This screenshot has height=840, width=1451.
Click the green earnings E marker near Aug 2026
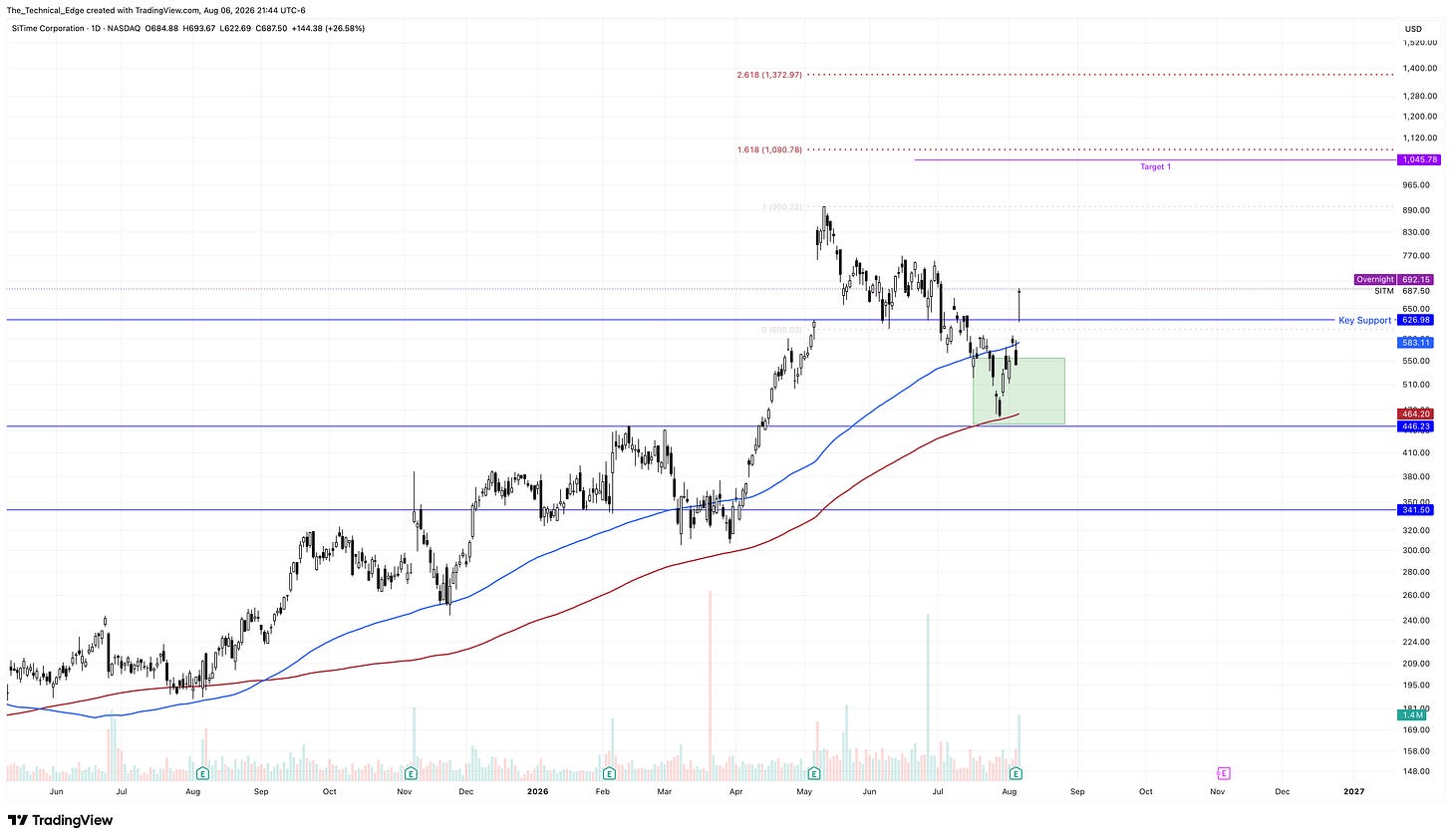(x=1016, y=773)
